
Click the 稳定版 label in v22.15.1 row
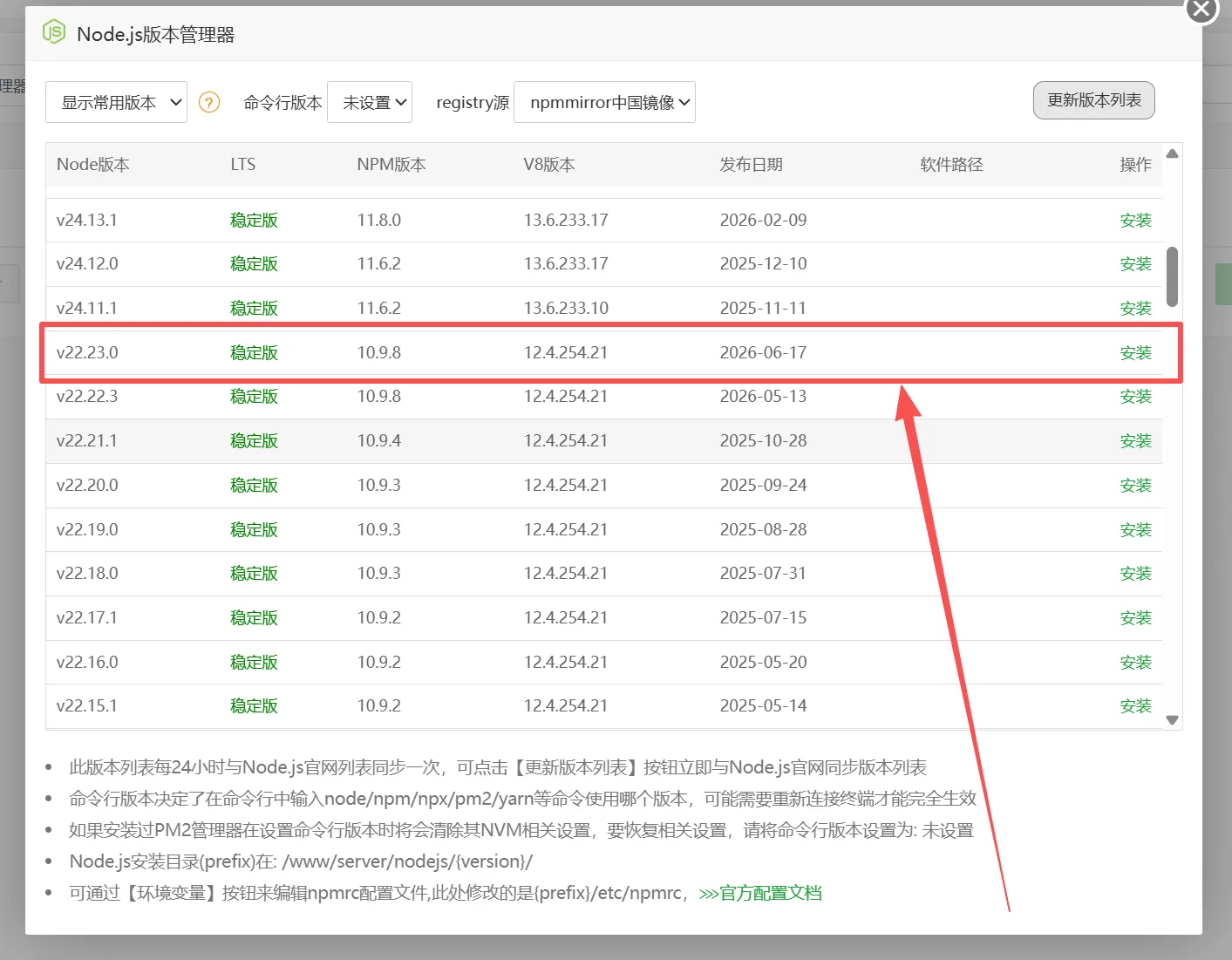pyautogui.click(x=254, y=706)
